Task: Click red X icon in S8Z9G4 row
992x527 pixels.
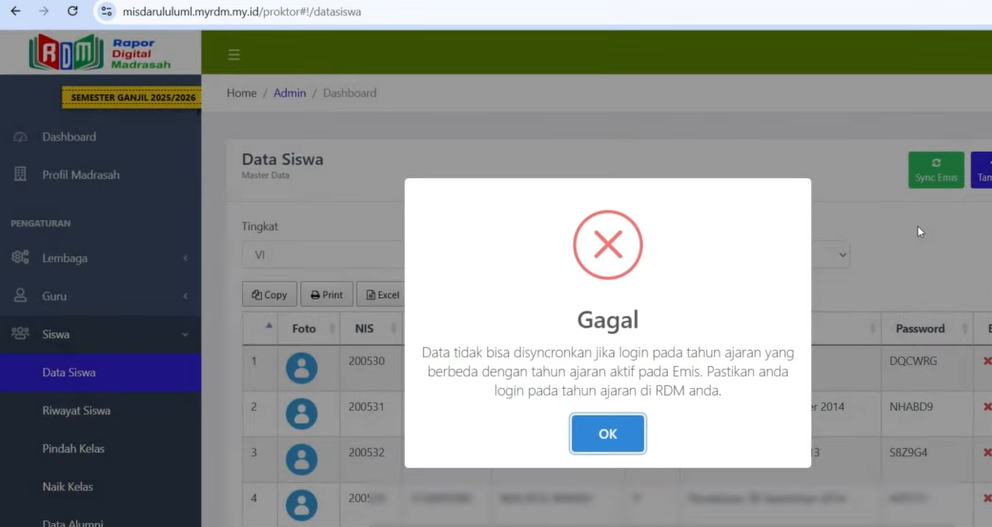Action: pos(987,452)
